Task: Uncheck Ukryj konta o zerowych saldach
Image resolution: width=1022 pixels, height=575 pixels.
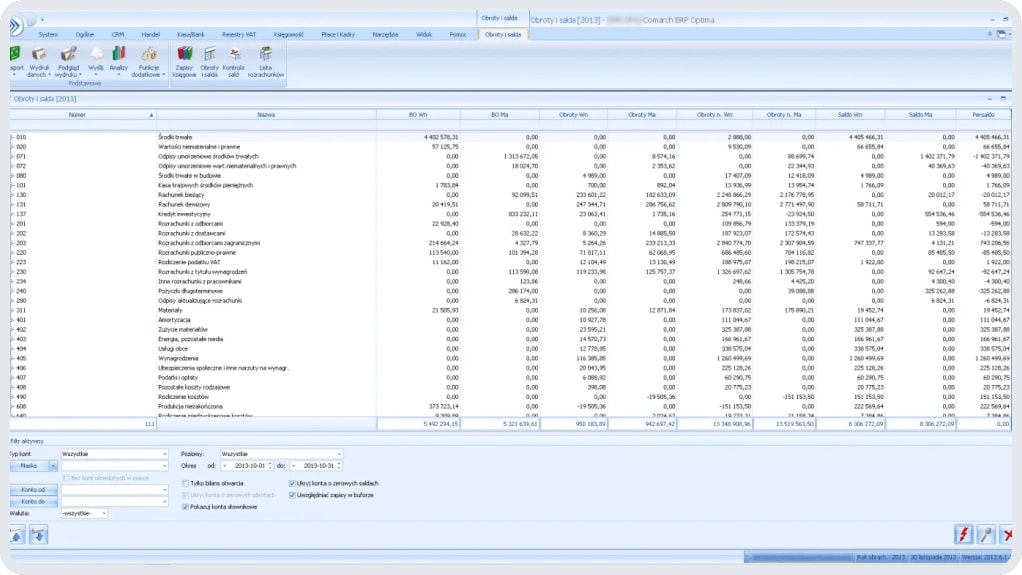Action: pos(292,483)
